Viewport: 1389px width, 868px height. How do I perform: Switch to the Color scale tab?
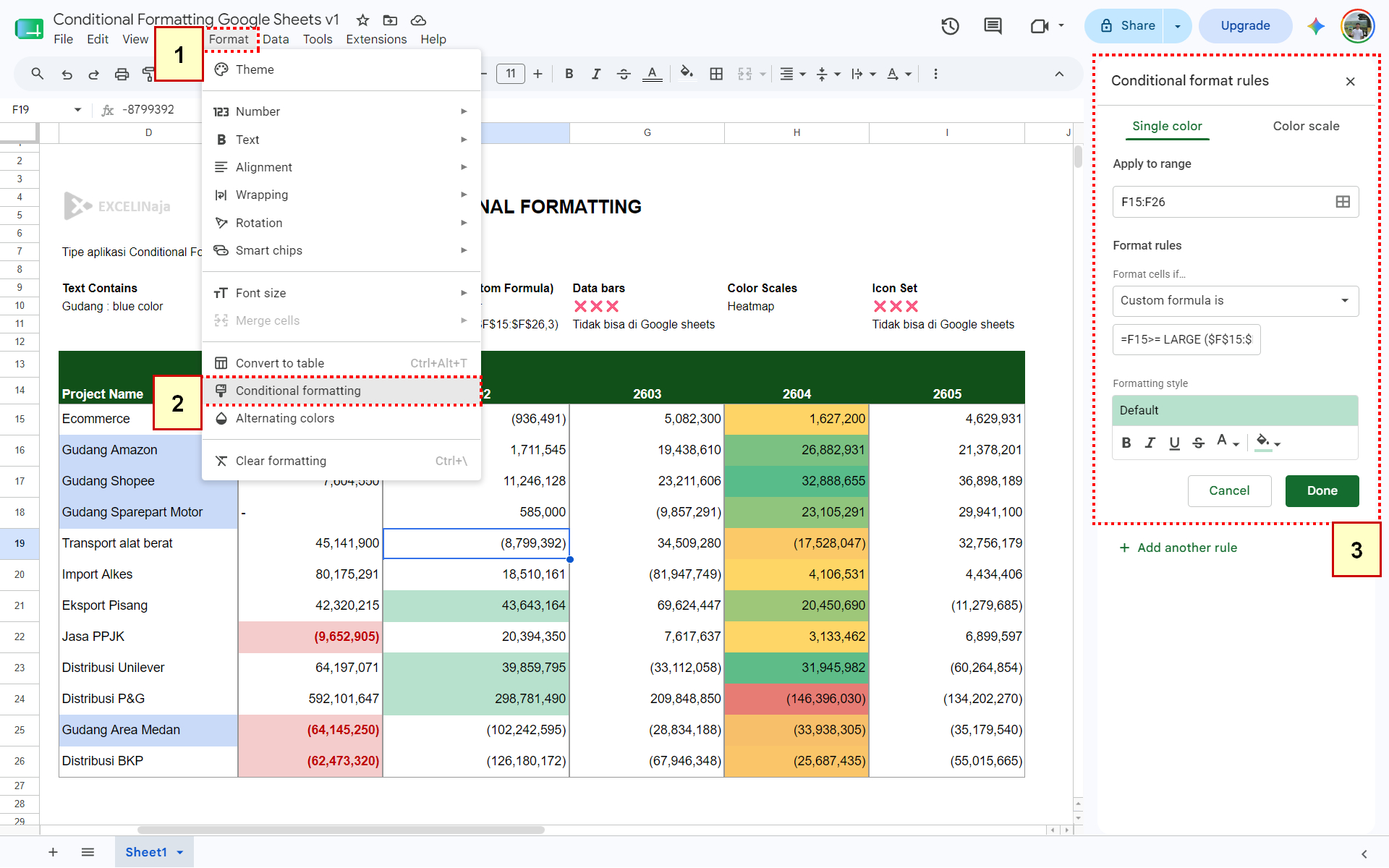point(1306,126)
